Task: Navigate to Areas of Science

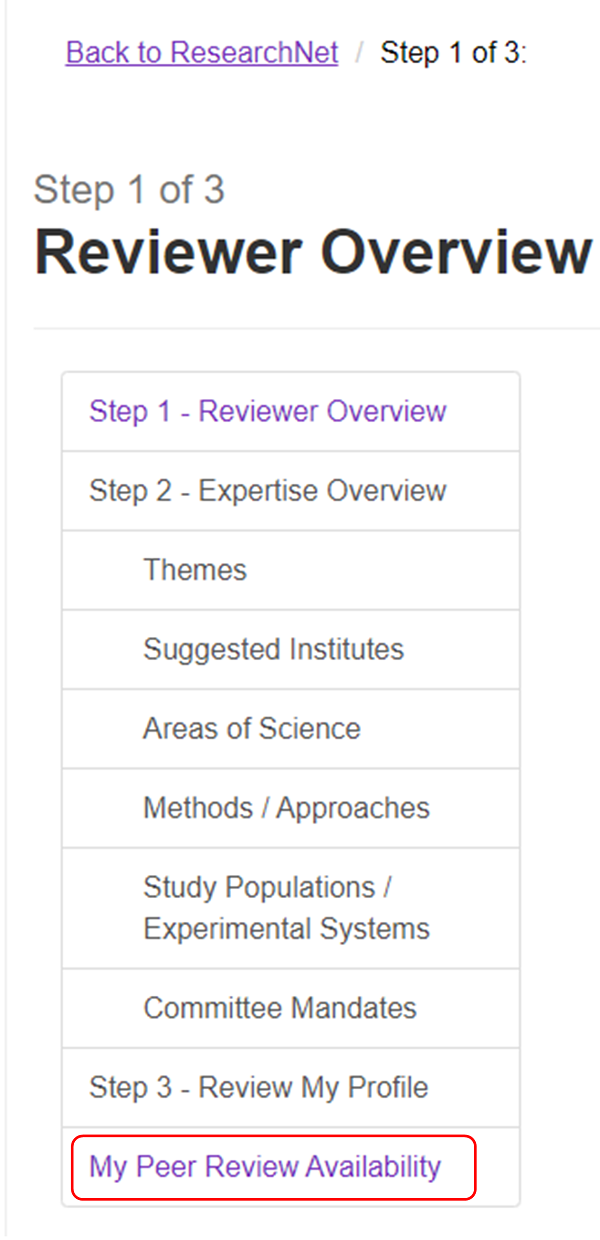Action: pyautogui.click(x=251, y=728)
